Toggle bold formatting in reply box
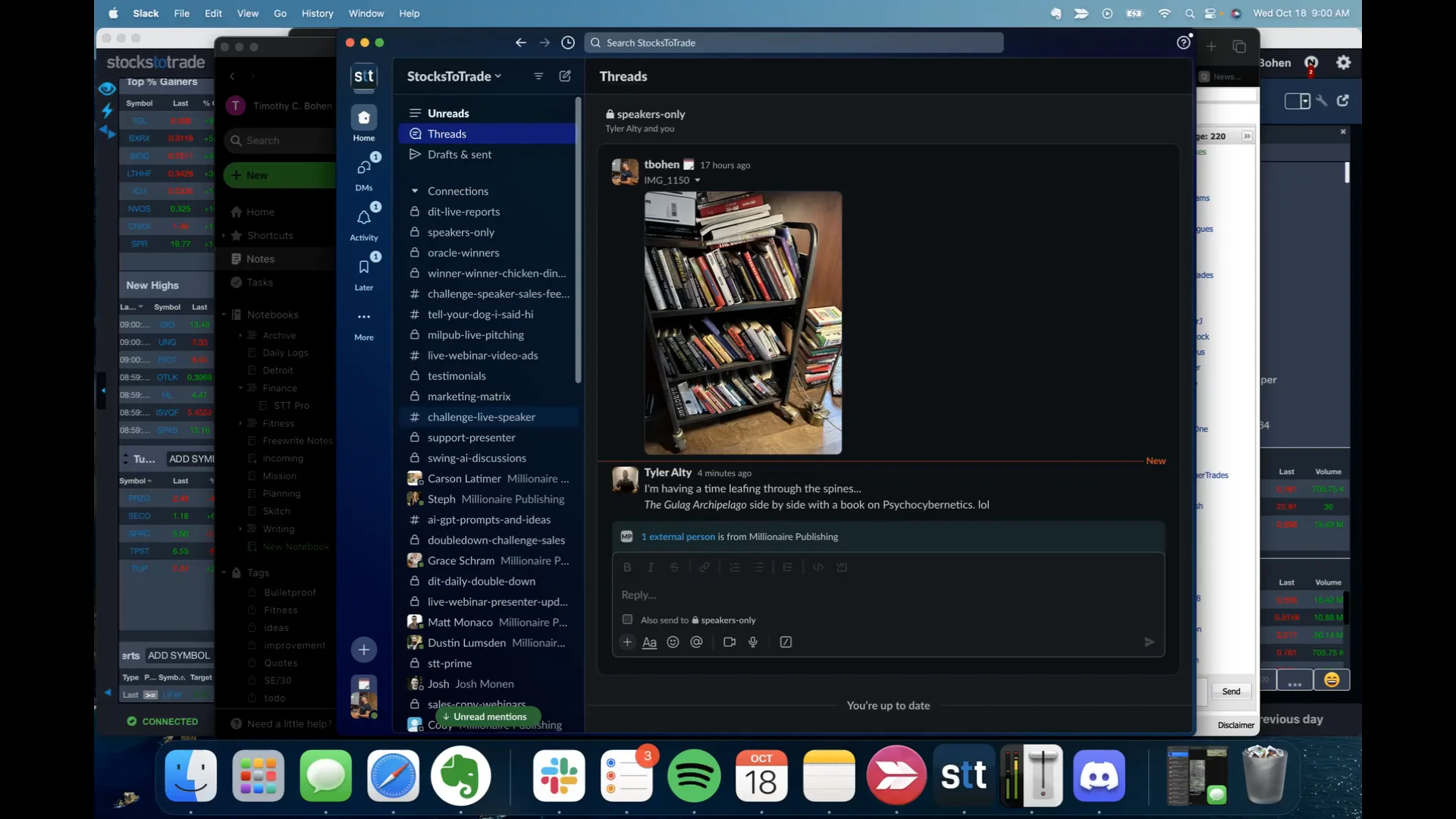 pyautogui.click(x=627, y=567)
